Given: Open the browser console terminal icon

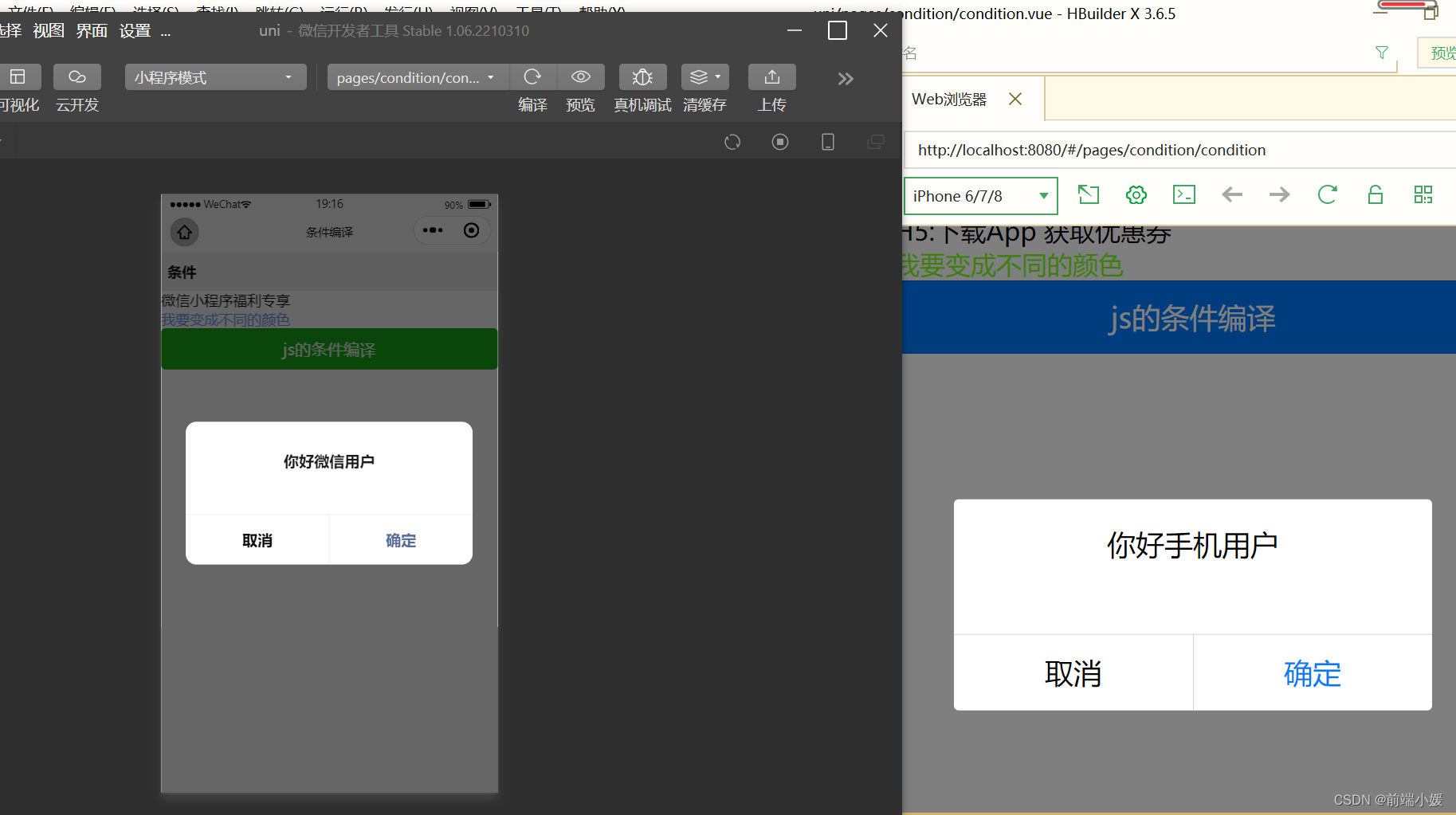Looking at the screenshot, I should click(1184, 194).
